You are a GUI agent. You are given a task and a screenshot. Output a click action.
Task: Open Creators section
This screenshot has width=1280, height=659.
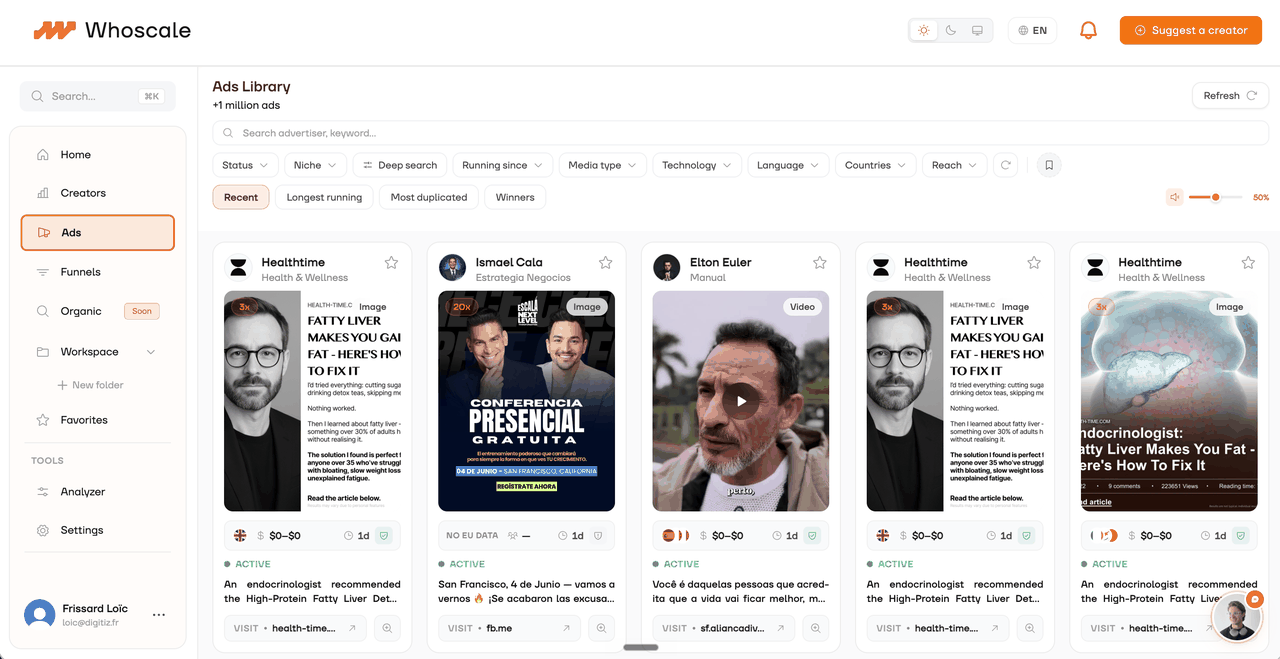click(98, 193)
